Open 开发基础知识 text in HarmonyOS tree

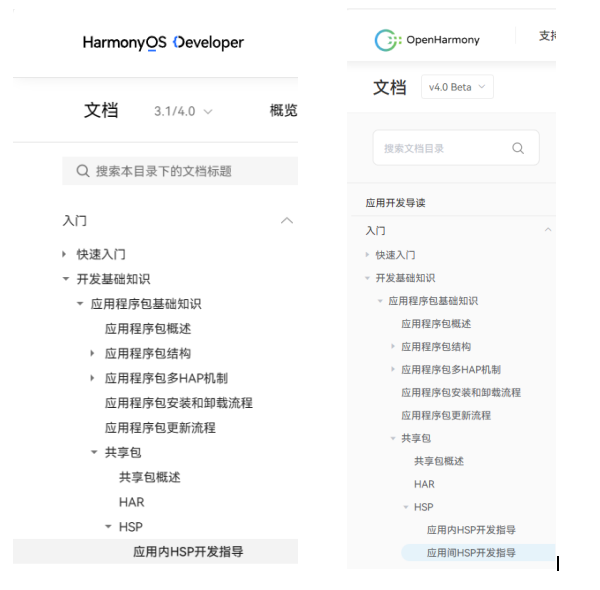[x=113, y=279]
